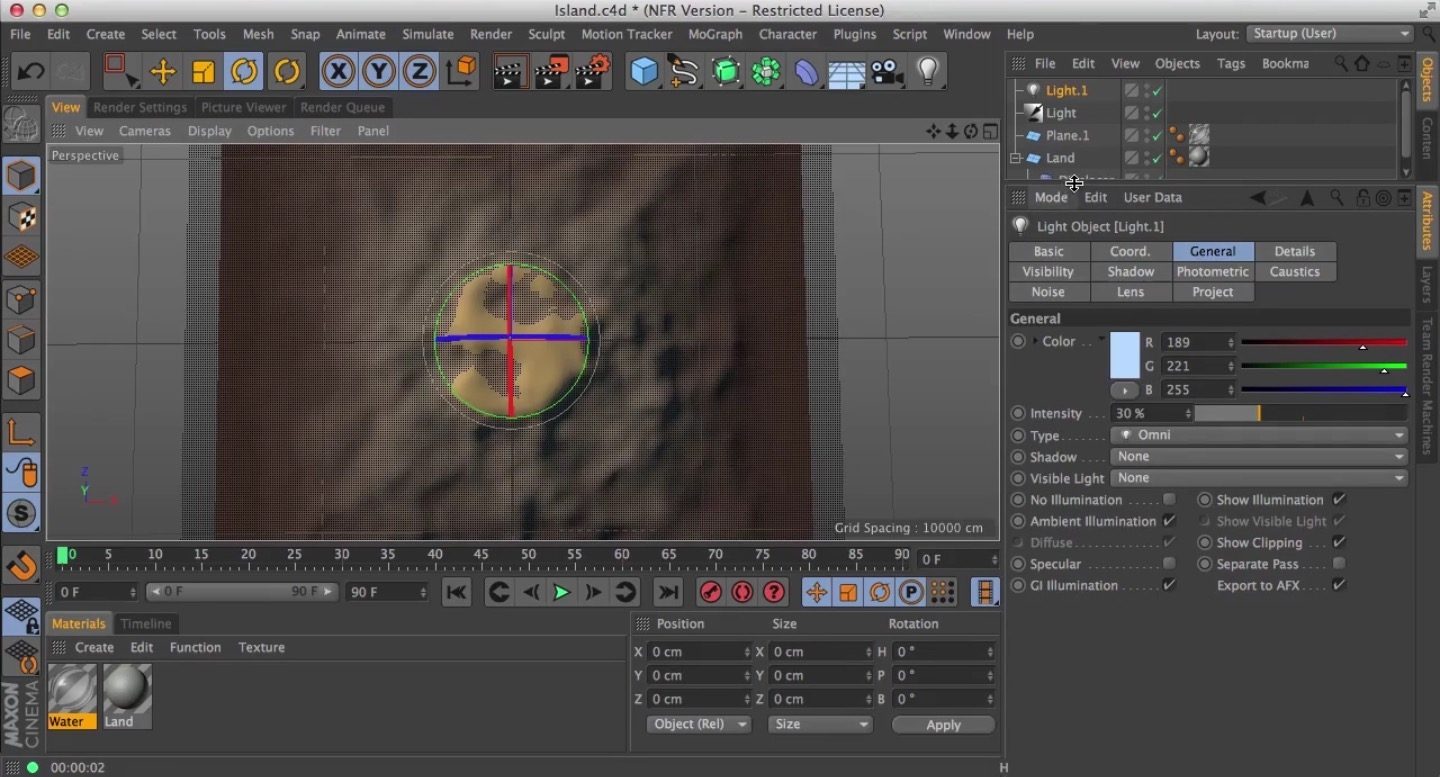1440x777 pixels.
Task: Toggle the Show Illumination checkbox
Action: [x=1339, y=500]
